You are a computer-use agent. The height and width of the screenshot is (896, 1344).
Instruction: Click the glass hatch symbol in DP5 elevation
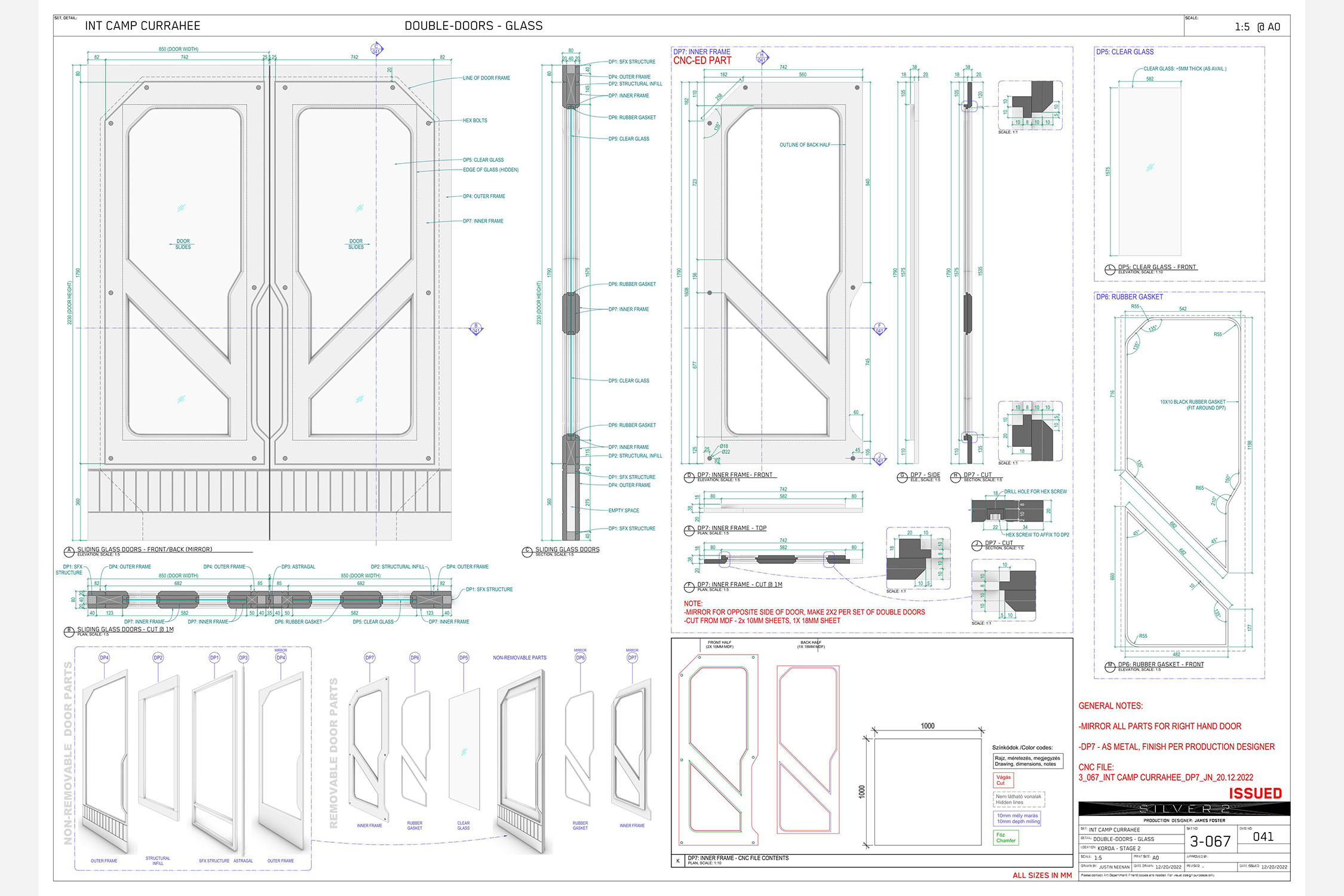1150,168
